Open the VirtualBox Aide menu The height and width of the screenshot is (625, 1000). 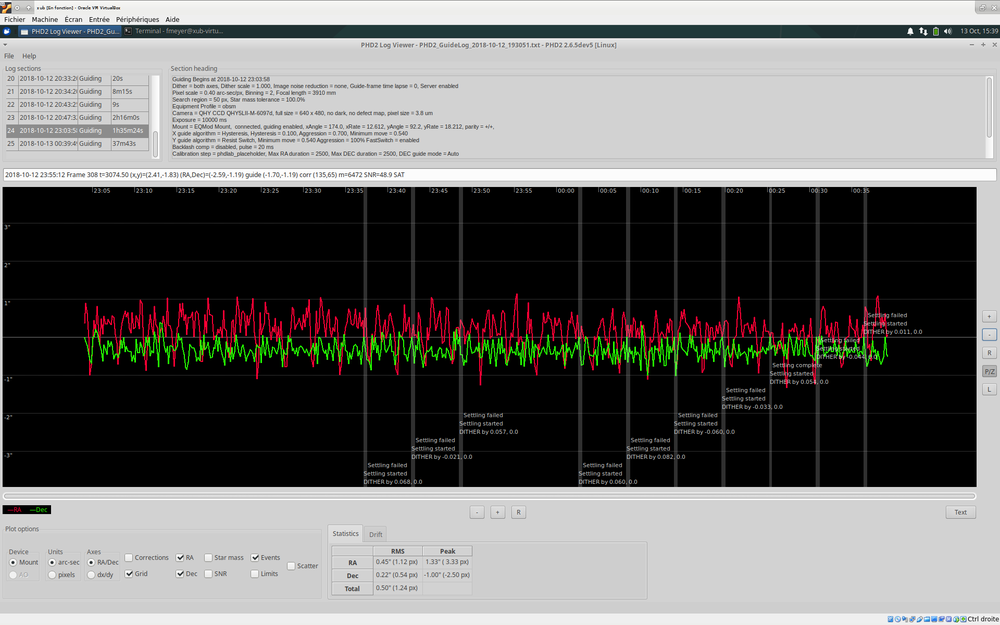pyautogui.click(x=172, y=19)
